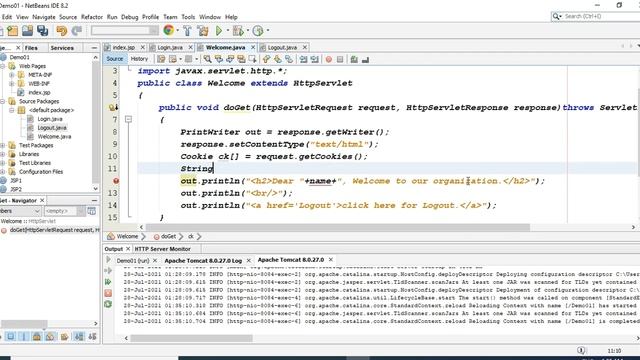Click the Last Edit icon in editor toolbar
Screen dimensions: 640x360
click(161, 60)
